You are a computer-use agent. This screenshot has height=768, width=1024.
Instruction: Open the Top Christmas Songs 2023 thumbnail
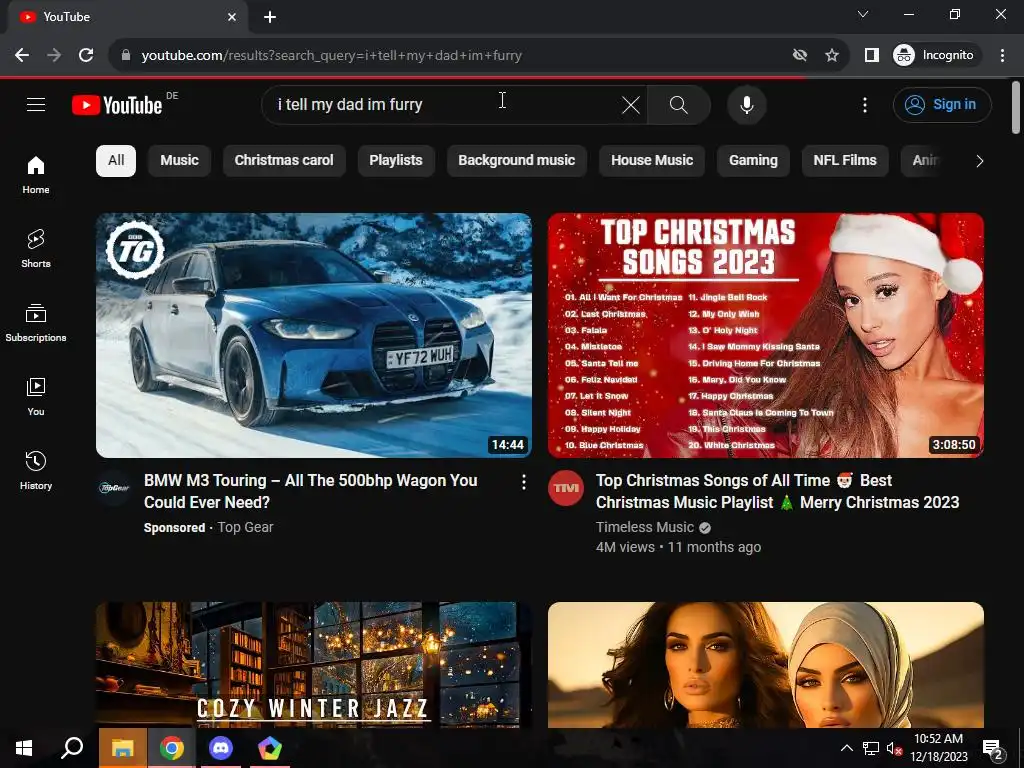point(765,335)
